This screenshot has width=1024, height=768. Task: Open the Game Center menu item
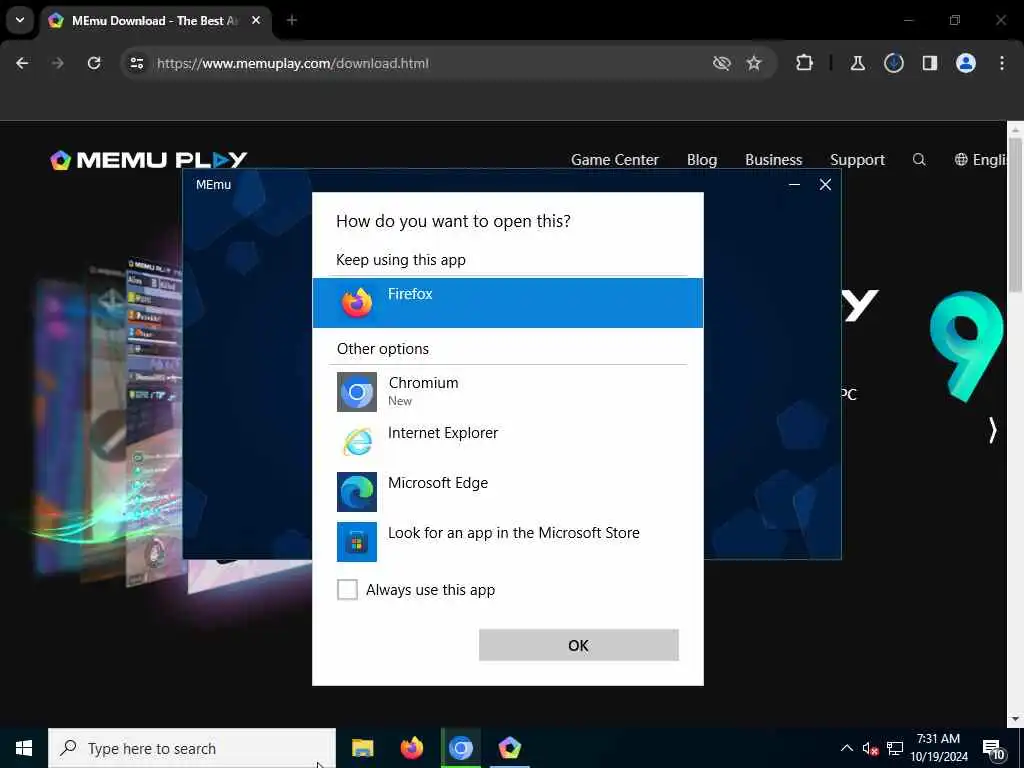(x=615, y=160)
